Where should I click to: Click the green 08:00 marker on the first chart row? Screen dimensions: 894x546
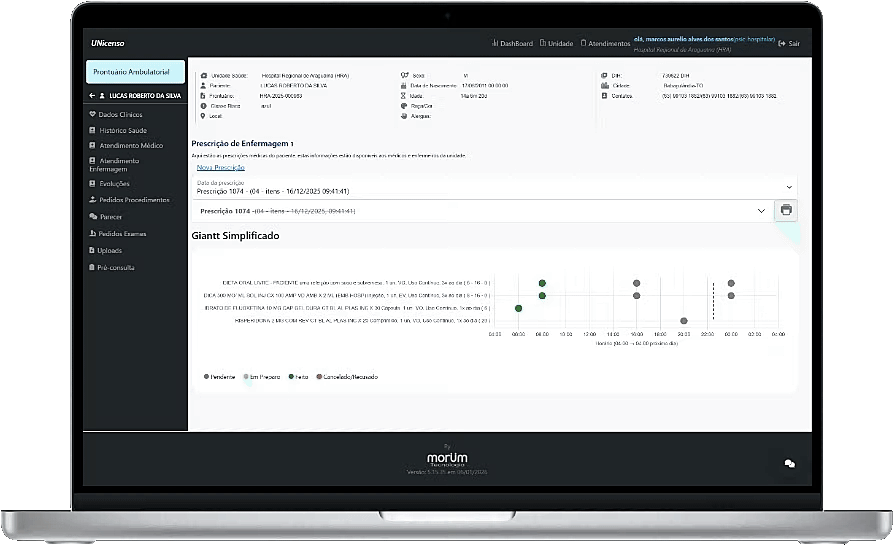[x=542, y=284]
